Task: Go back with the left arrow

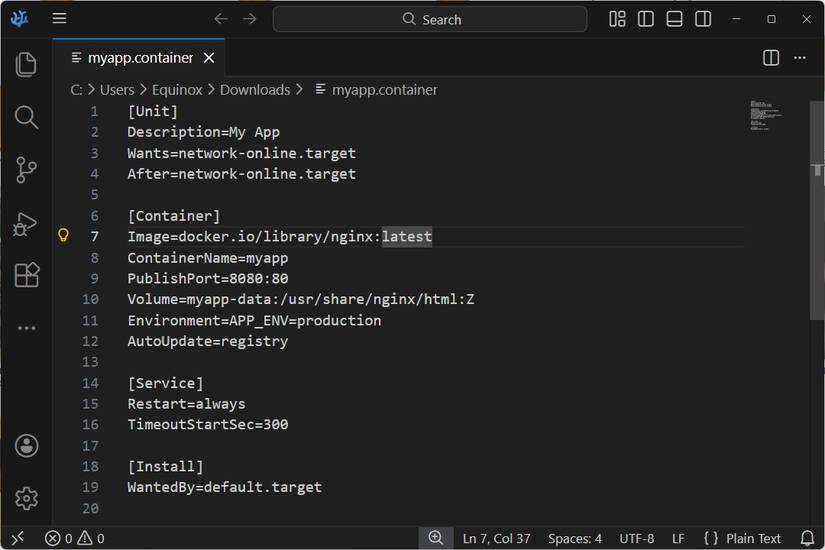Action: [221, 19]
